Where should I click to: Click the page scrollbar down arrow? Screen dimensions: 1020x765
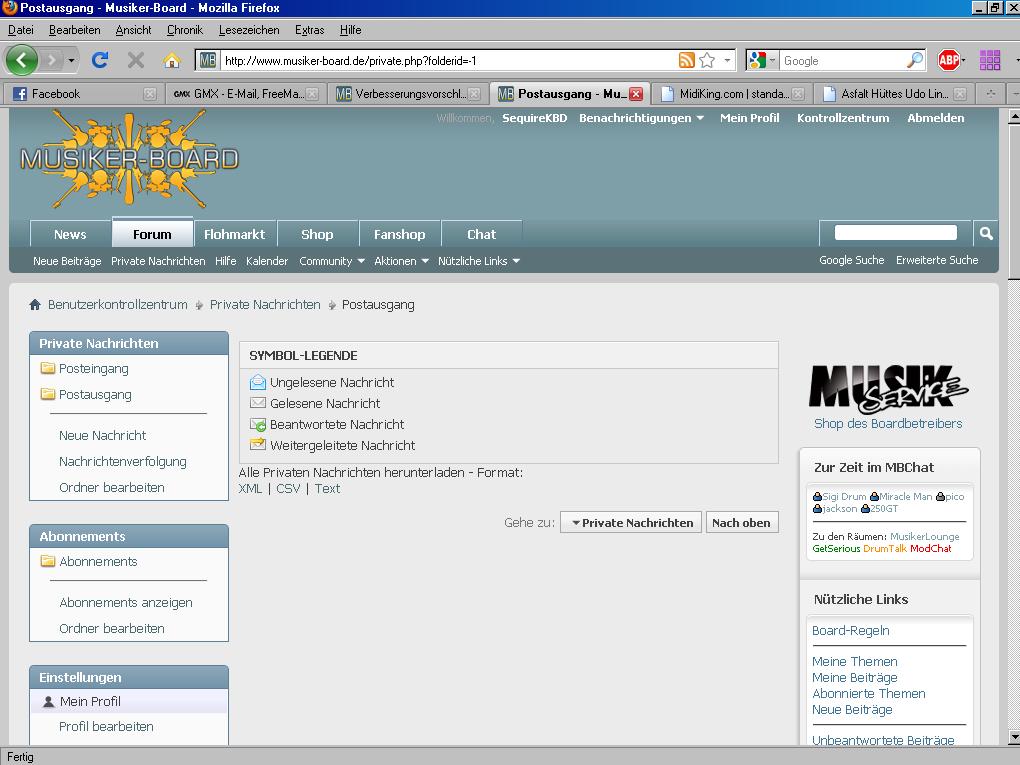(x=1013, y=737)
